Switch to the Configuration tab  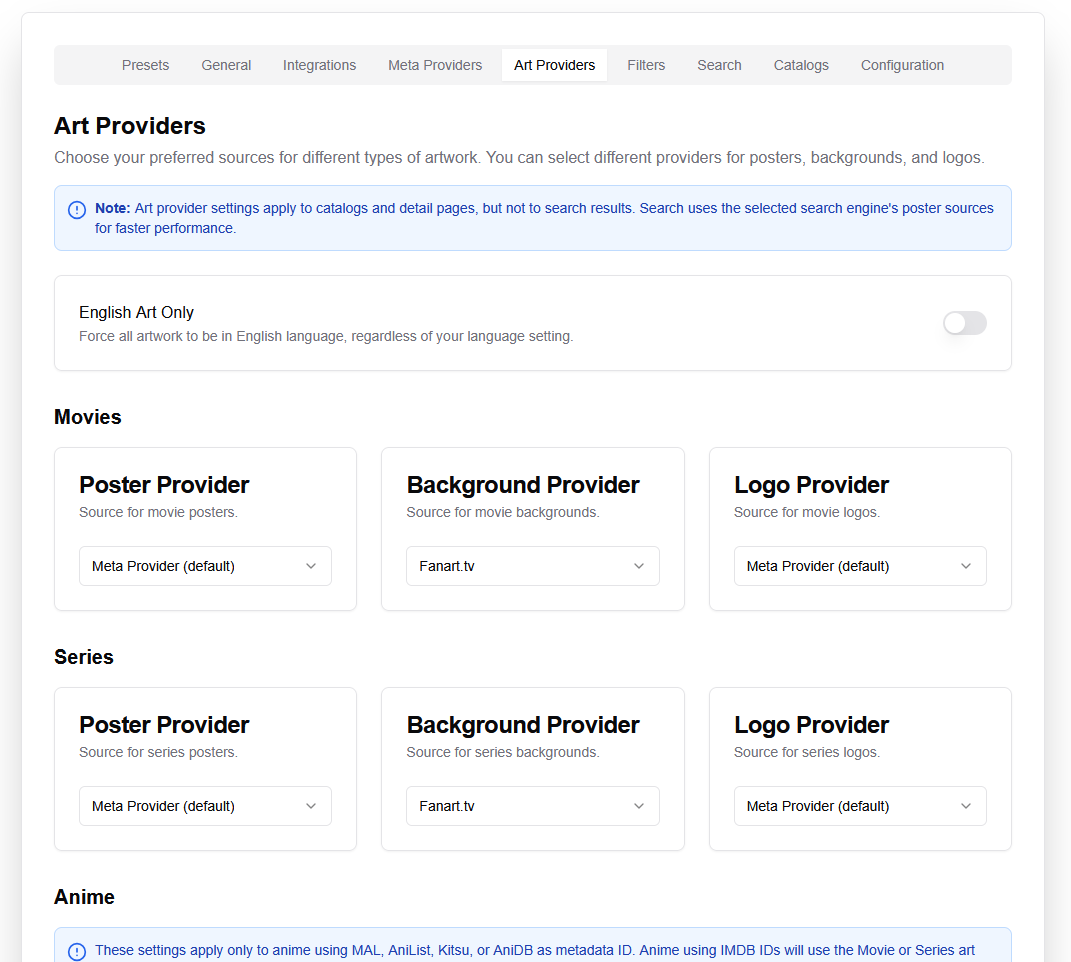pos(902,65)
